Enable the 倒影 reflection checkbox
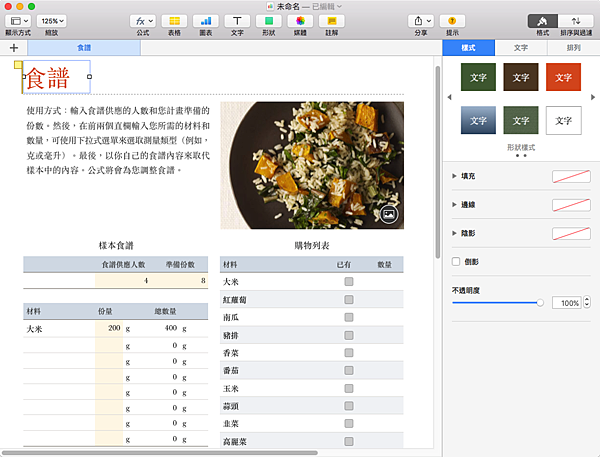The width and height of the screenshot is (600, 457). pos(457,261)
